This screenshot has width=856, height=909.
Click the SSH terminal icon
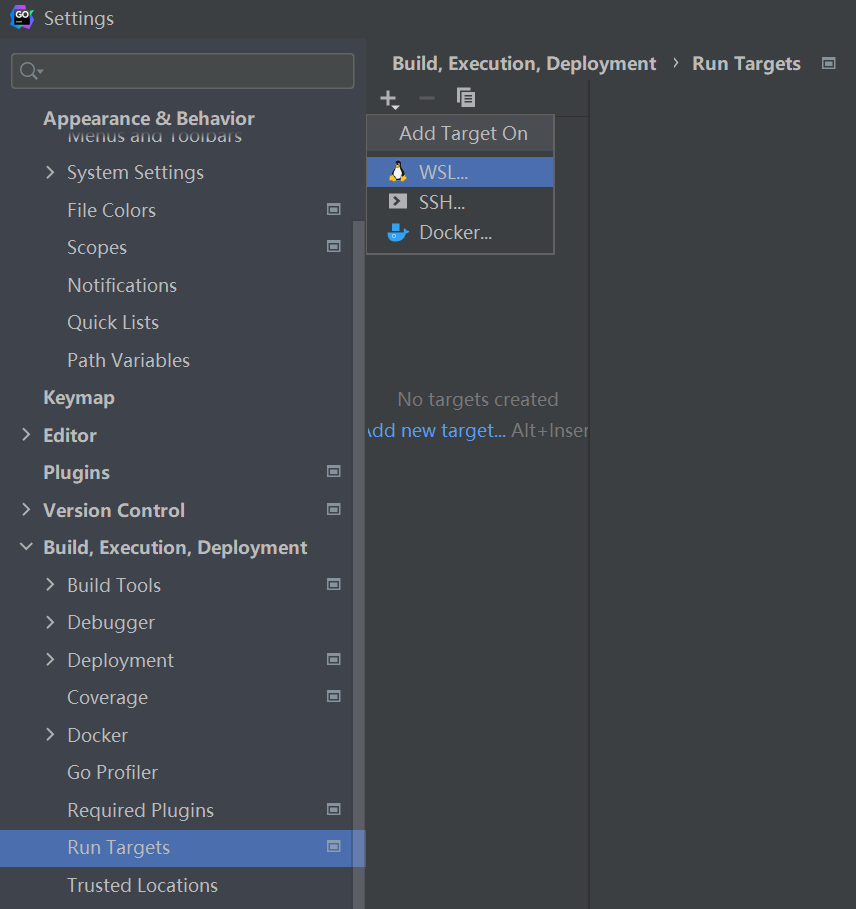[398, 202]
